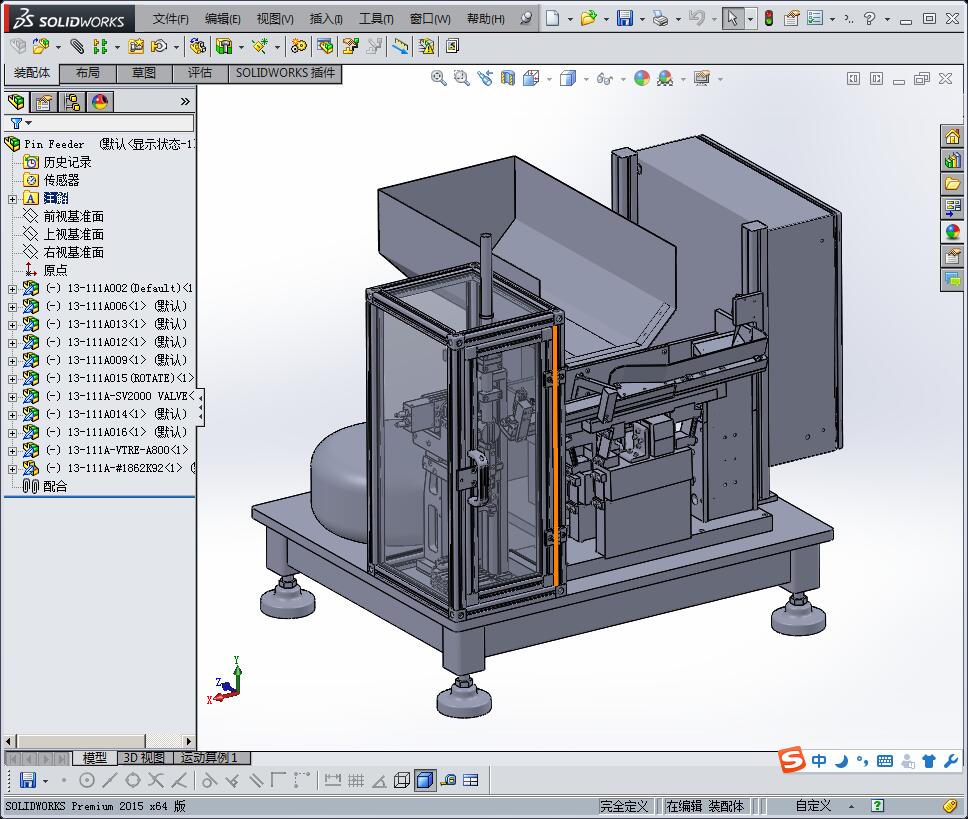Click the New document icon
968x819 pixels.
553,18
